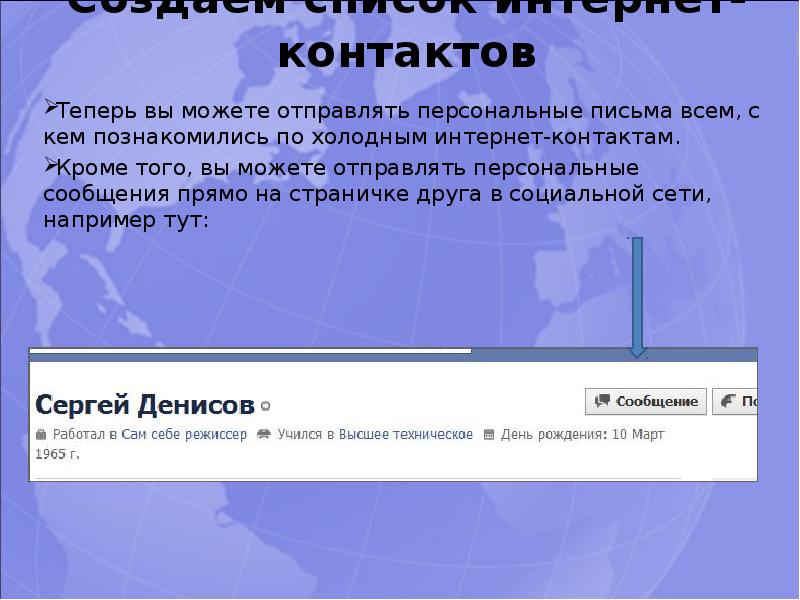This screenshot has width=800, height=600.
Task: Click the second bullet arrow before Кроме того
Action: click(x=49, y=164)
